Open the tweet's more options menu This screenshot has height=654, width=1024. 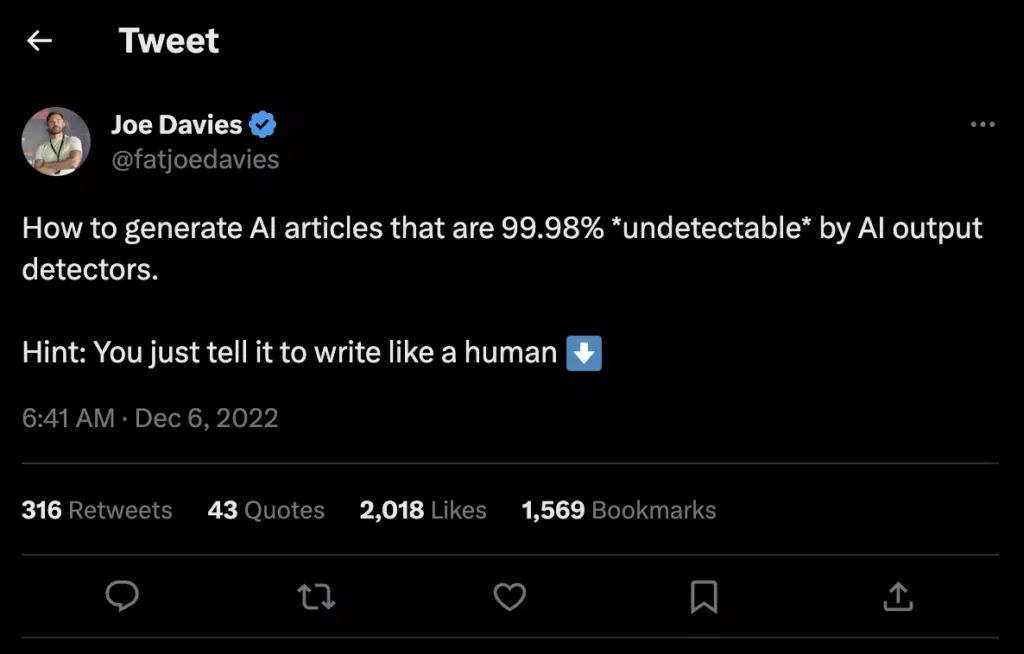pos(983,125)
